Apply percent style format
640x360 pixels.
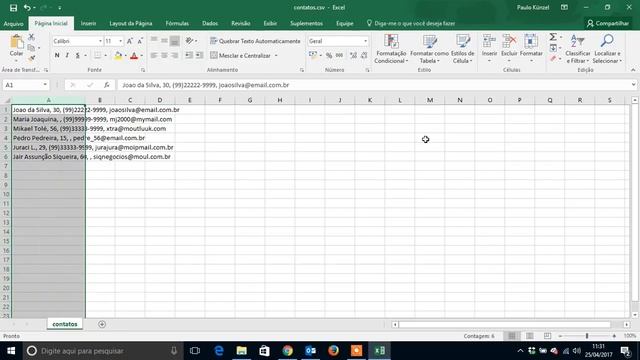click(329, 56)
